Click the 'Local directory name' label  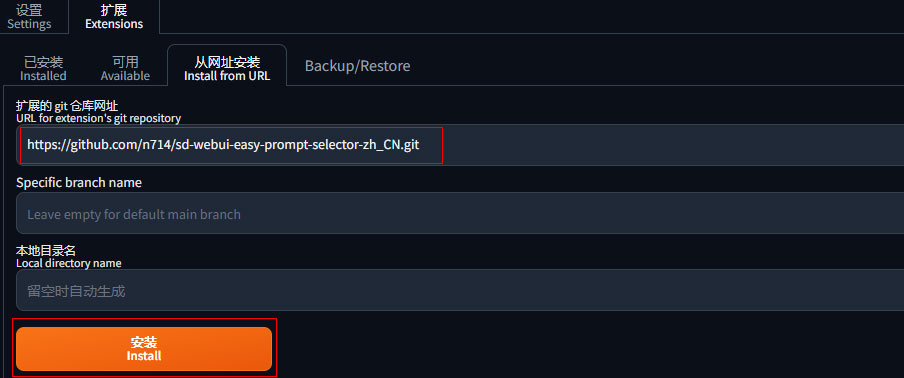point(69,263)
